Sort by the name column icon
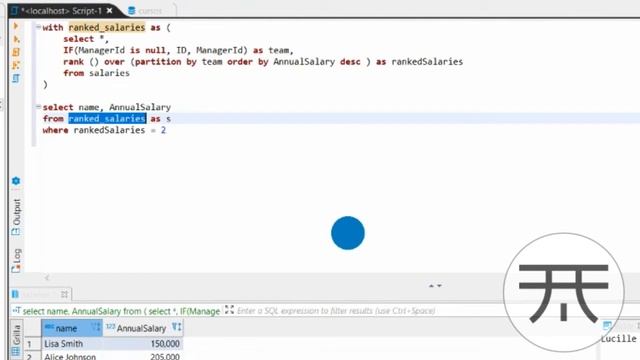640x360 pixels. tap(96, 327)
